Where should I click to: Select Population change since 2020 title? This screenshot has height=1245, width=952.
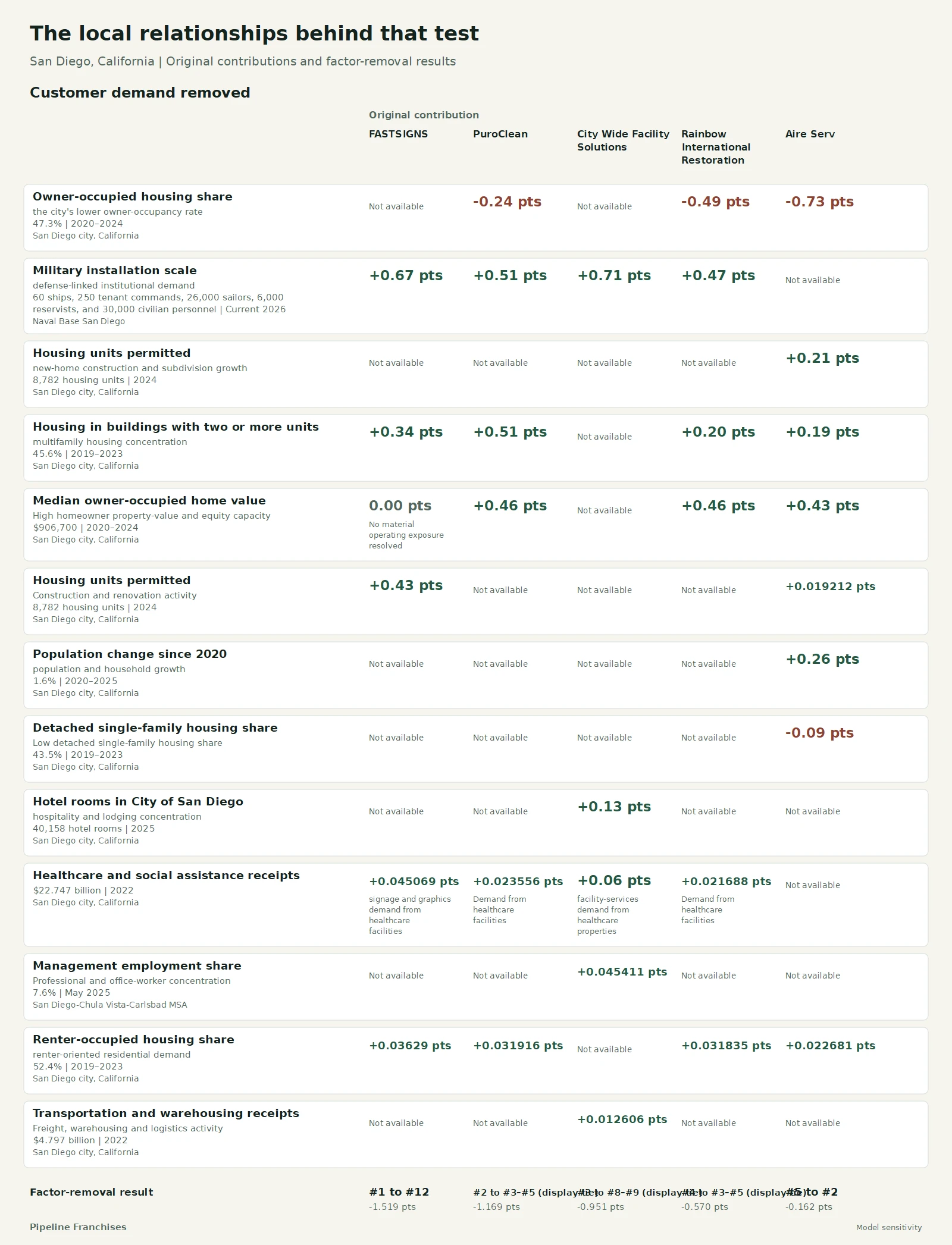click(x=130, y=654)
